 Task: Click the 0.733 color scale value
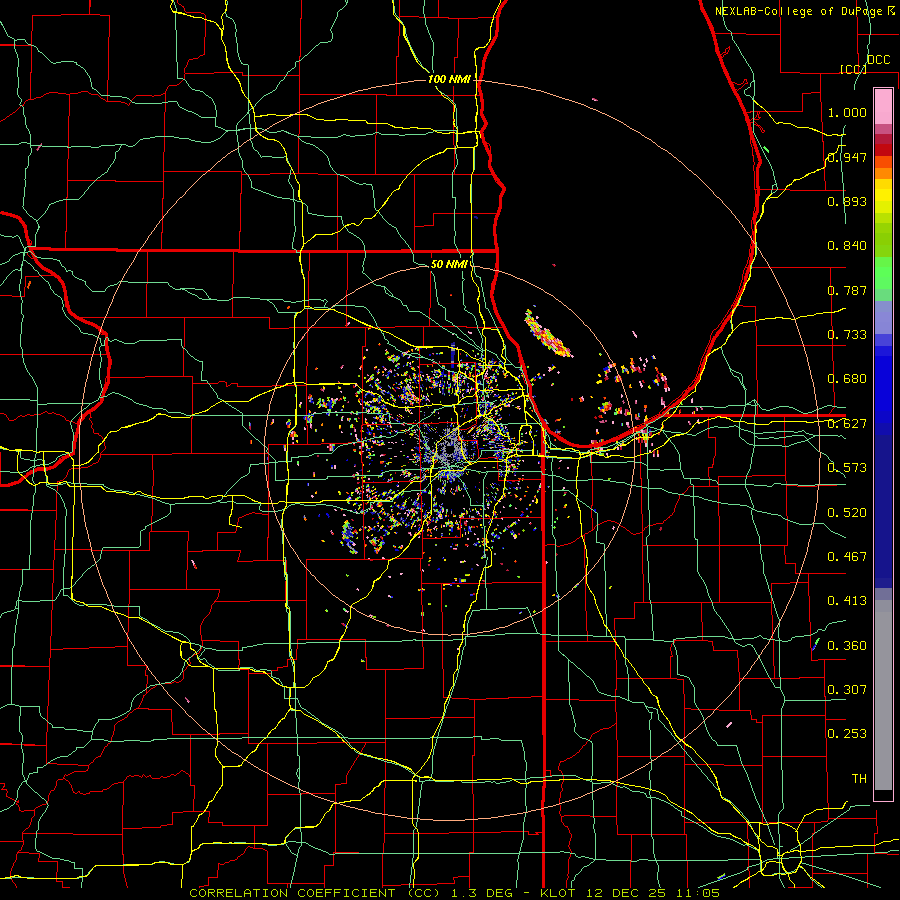coord(847,335)
